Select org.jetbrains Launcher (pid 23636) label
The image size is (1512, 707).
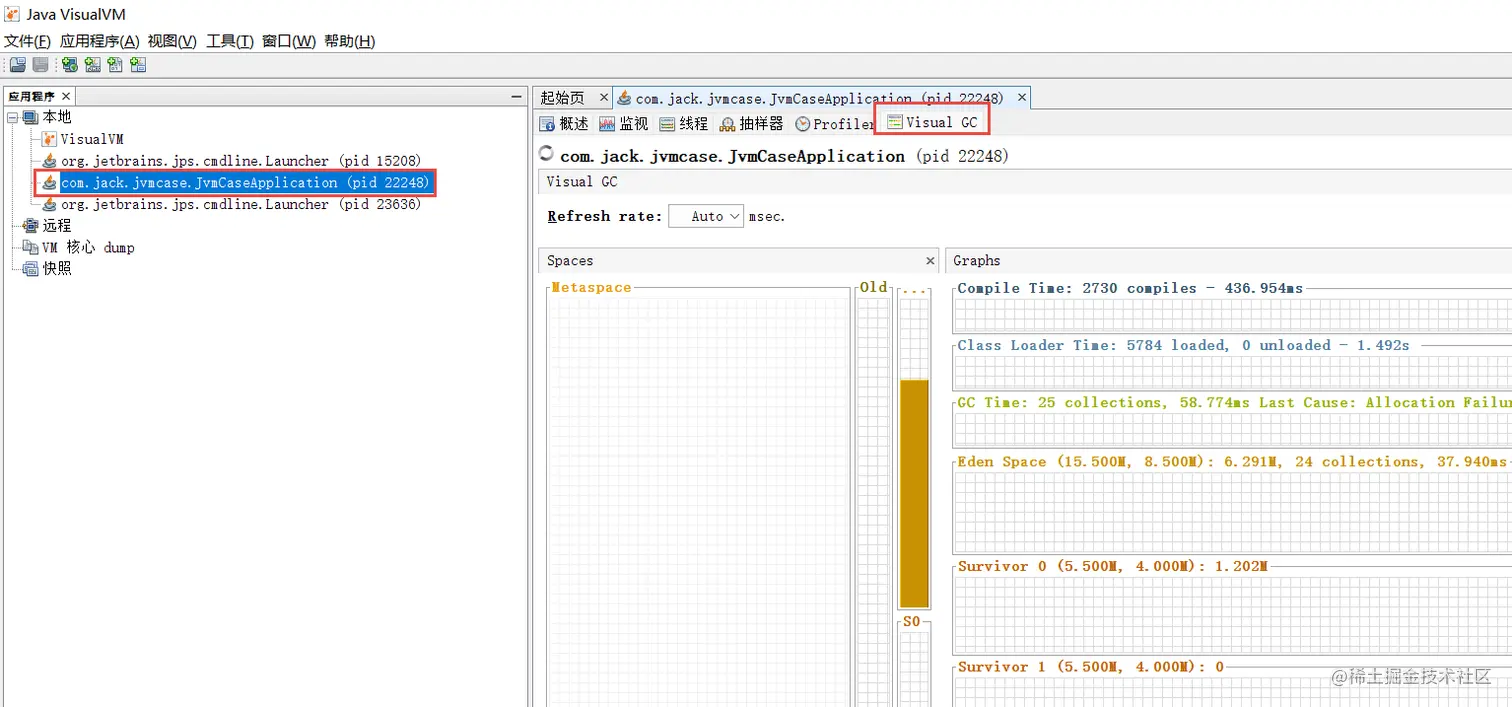(x=241, y=204)
